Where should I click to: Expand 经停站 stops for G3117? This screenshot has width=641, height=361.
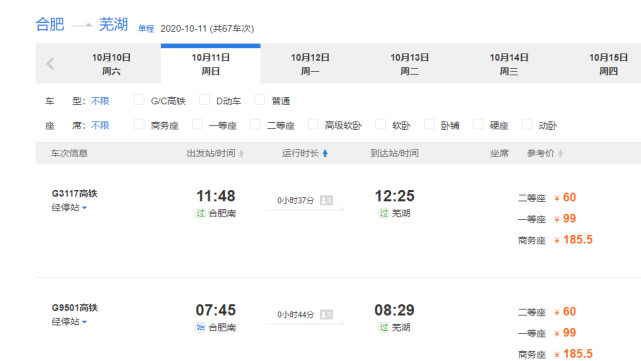tap(69, 208)
